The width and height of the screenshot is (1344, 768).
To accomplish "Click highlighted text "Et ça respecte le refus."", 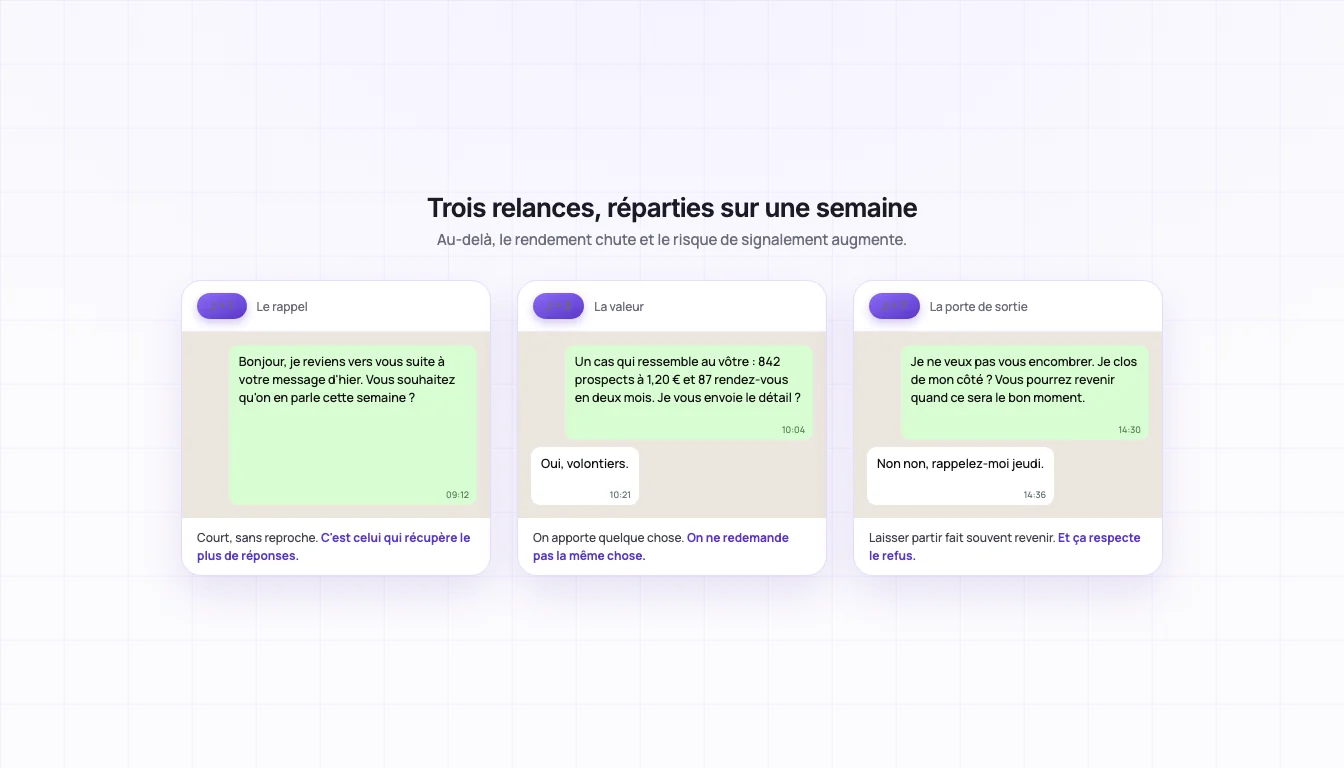I will [x=1005, y=547].
